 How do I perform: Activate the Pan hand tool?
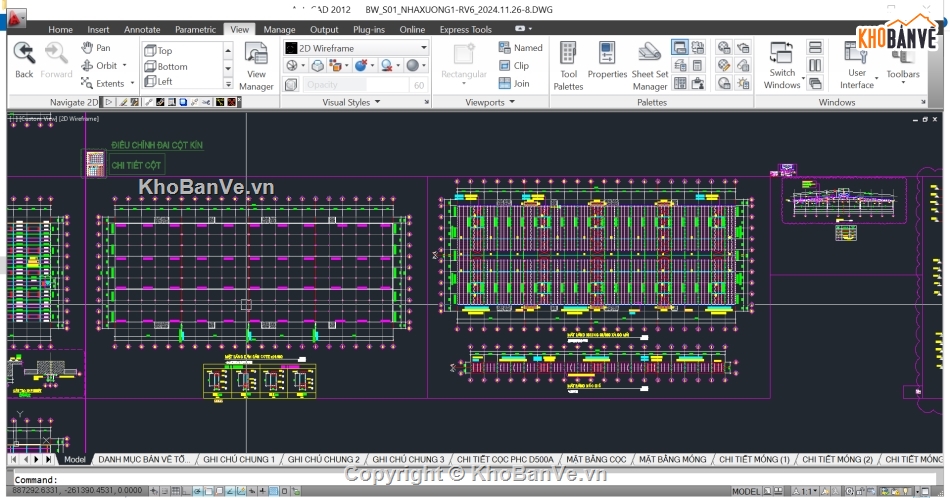[x=96, y=47]
